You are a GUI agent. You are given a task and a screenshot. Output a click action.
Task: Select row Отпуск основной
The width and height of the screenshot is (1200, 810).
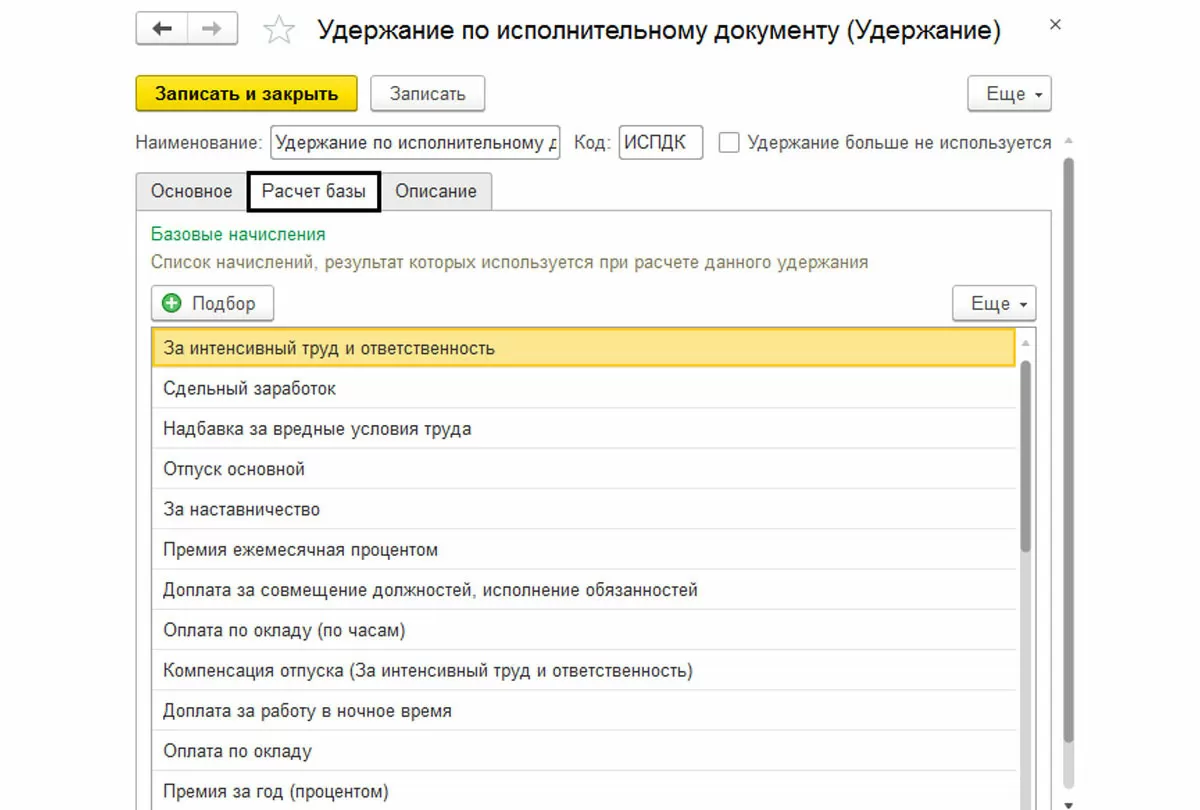(x=584, y=469)
